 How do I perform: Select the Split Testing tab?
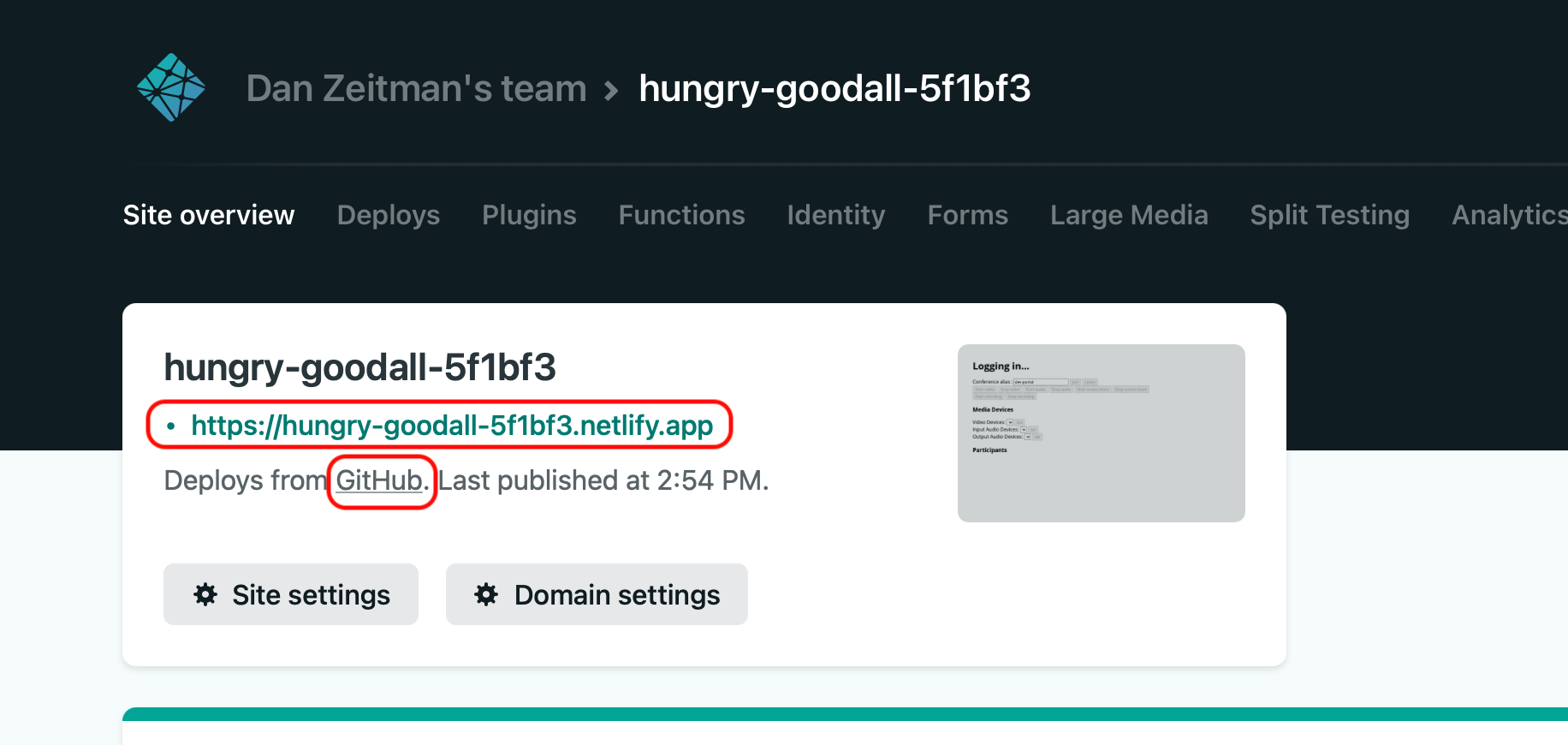tap(1329, 215)
